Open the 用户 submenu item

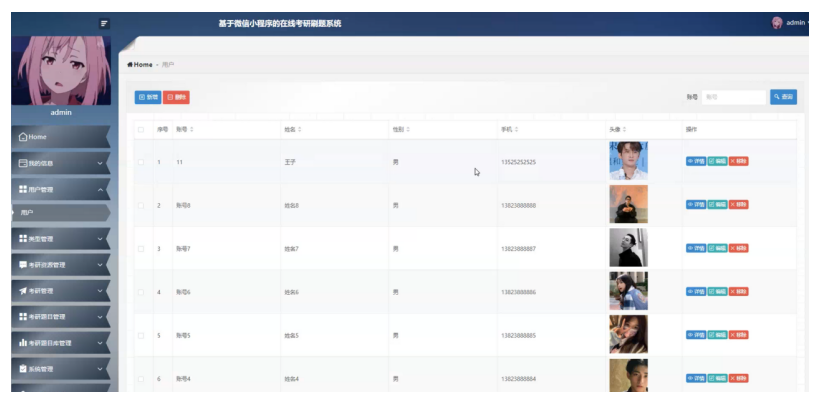pos(61,213)
